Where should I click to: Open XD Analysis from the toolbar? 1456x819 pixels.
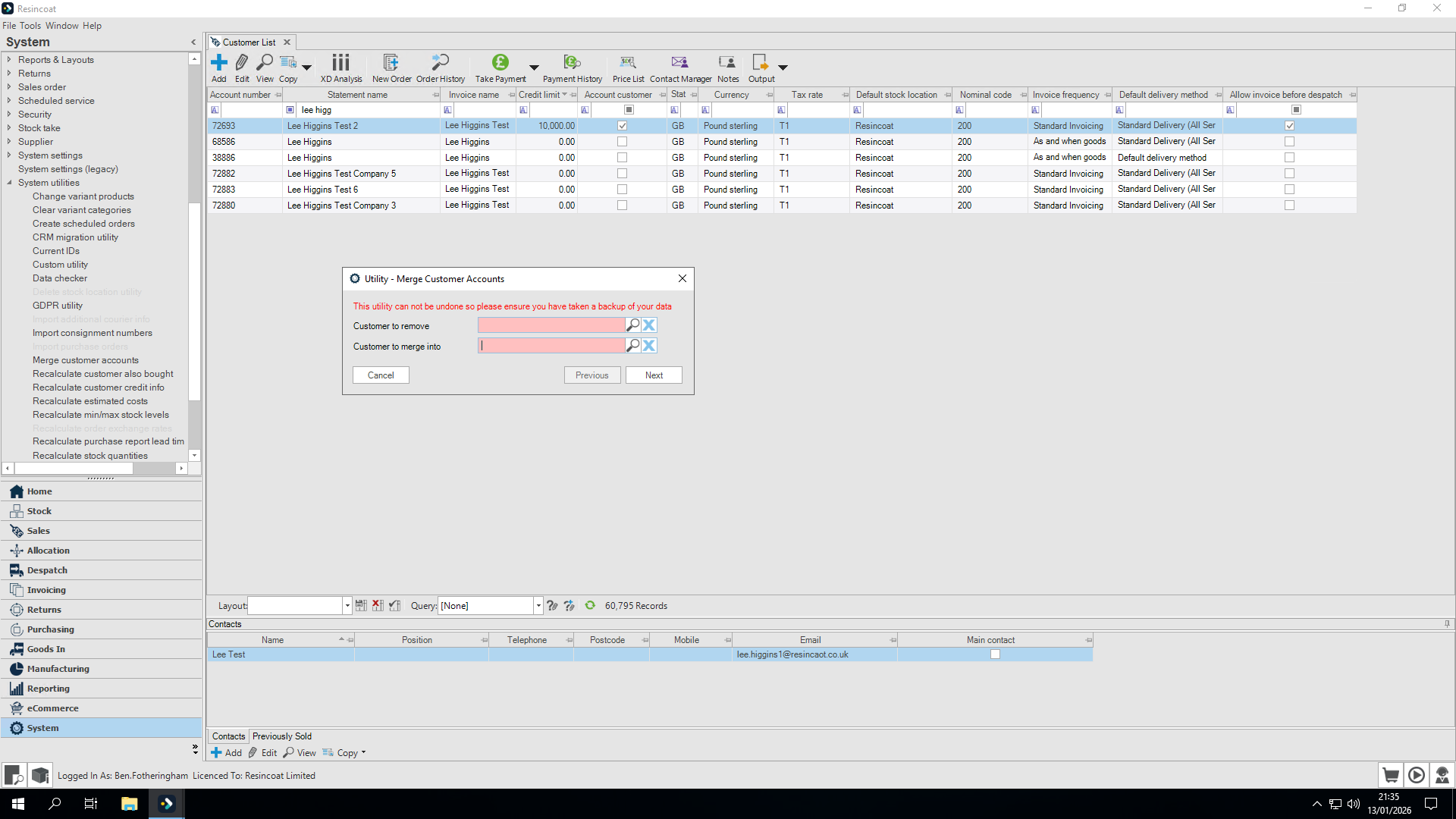[340, 63]
